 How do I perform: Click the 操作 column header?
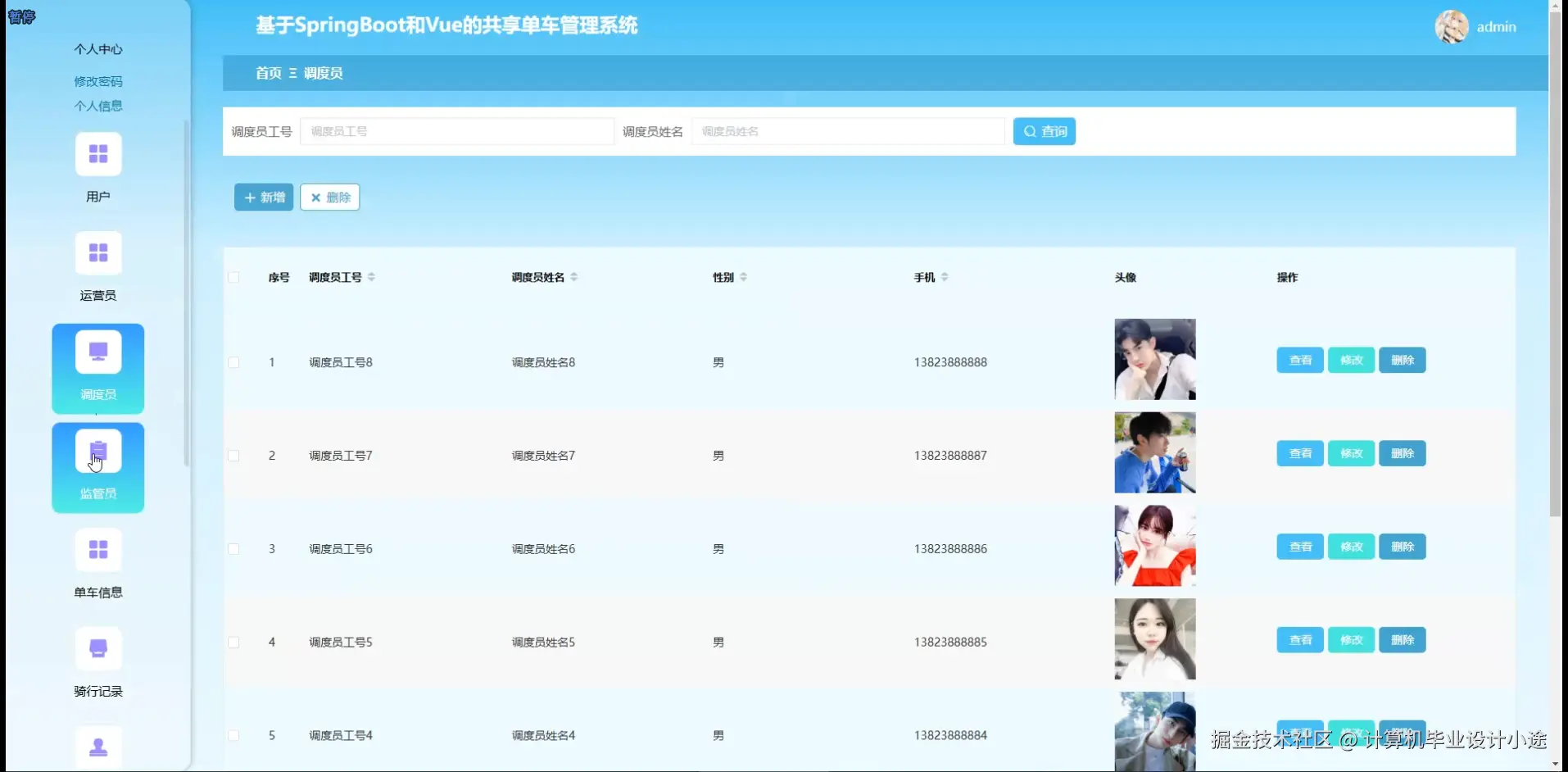pyautogui.click(x=1287, y=277)
